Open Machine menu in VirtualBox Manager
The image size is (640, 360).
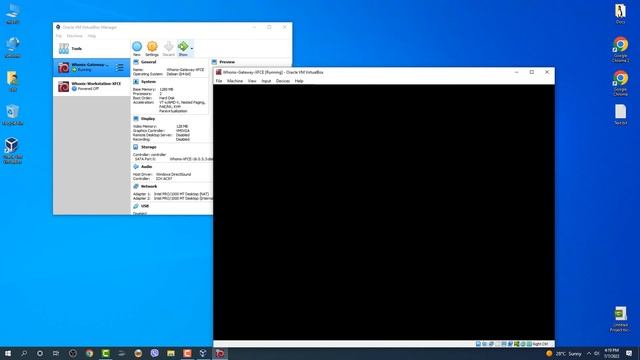click(x=75, y=36)
